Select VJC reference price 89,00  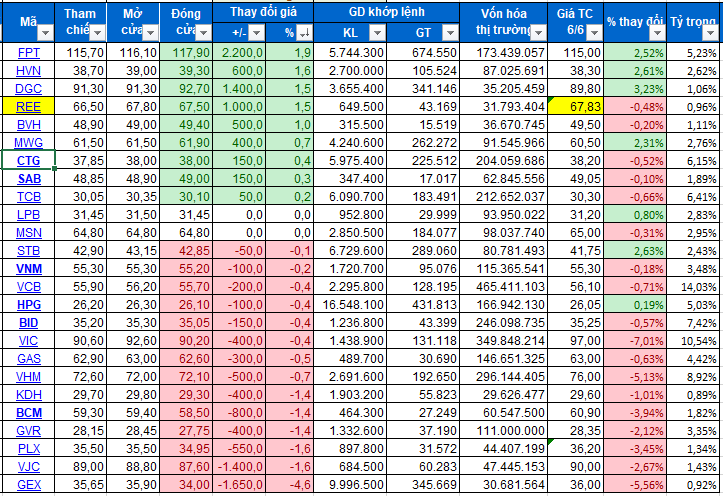point(80,466)
